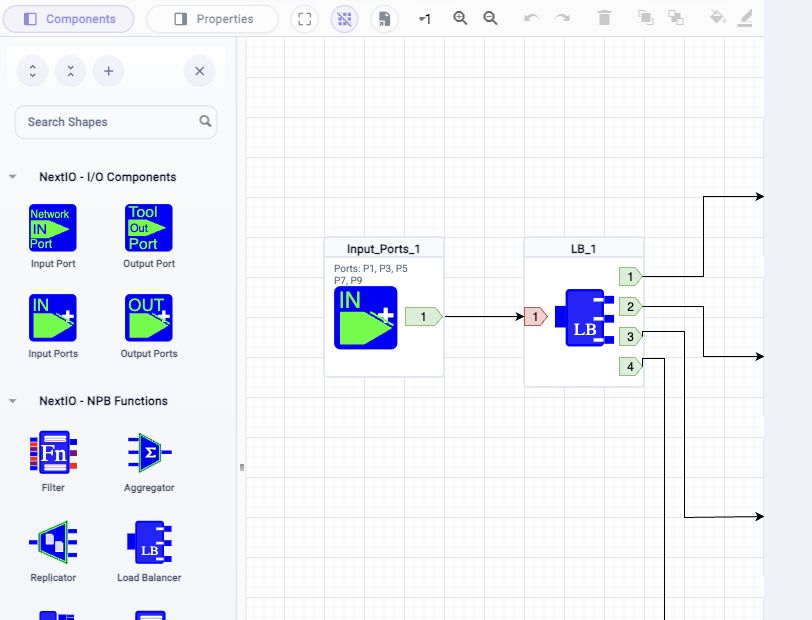Click the redo arrow
This screenshot has width=812, height=620.
tap(562, 19)
